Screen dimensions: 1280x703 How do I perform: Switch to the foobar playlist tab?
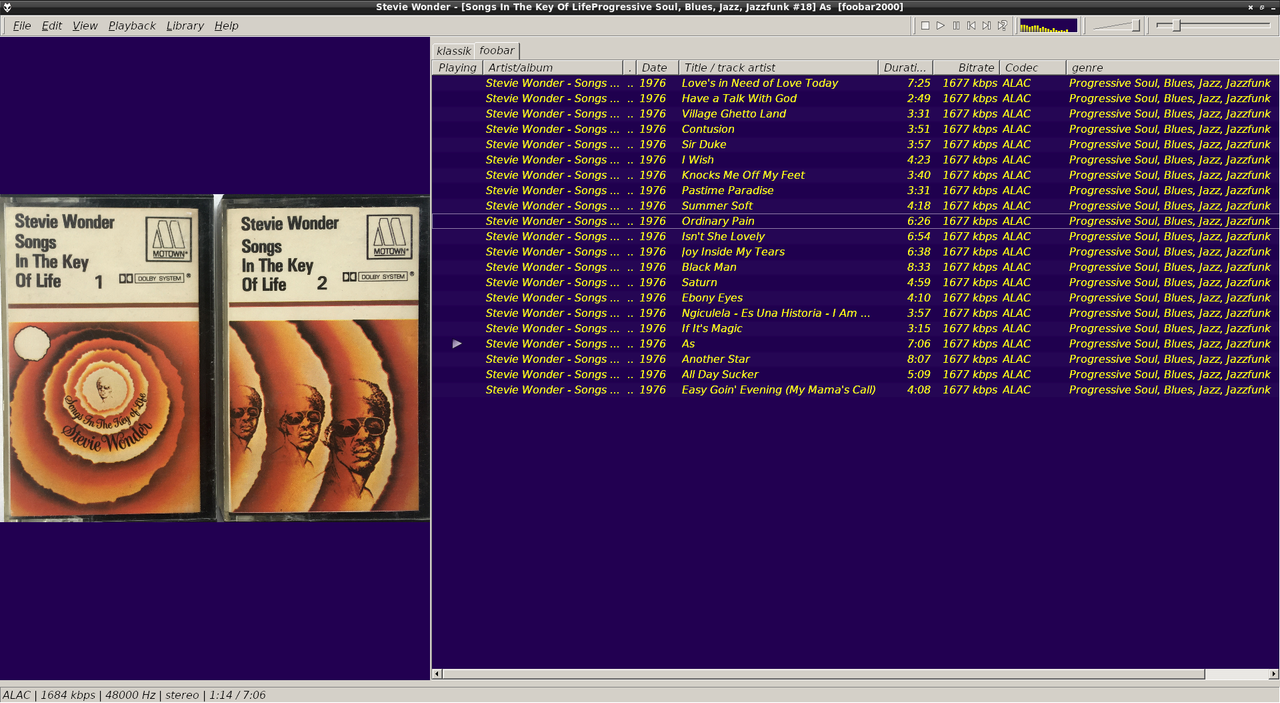496,50
